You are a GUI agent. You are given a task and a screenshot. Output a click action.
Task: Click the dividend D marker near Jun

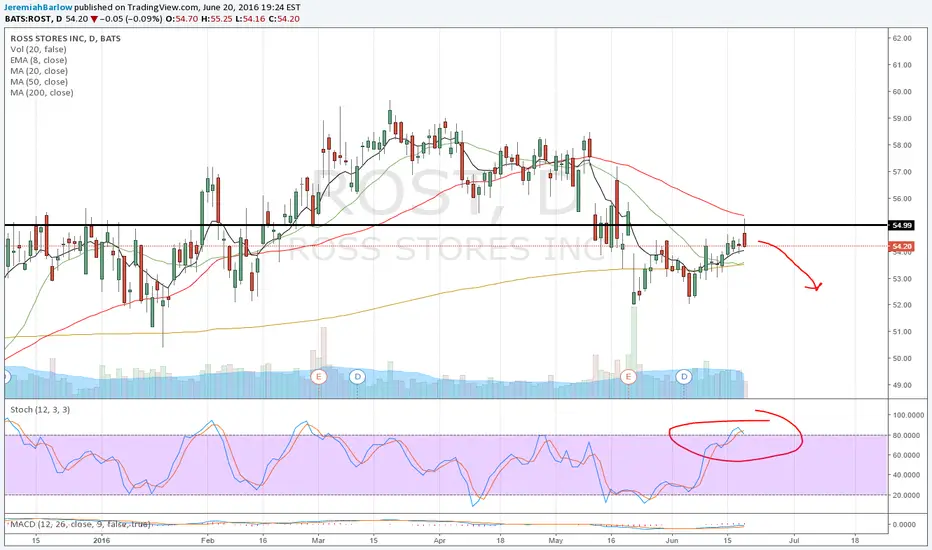point(684,376)
